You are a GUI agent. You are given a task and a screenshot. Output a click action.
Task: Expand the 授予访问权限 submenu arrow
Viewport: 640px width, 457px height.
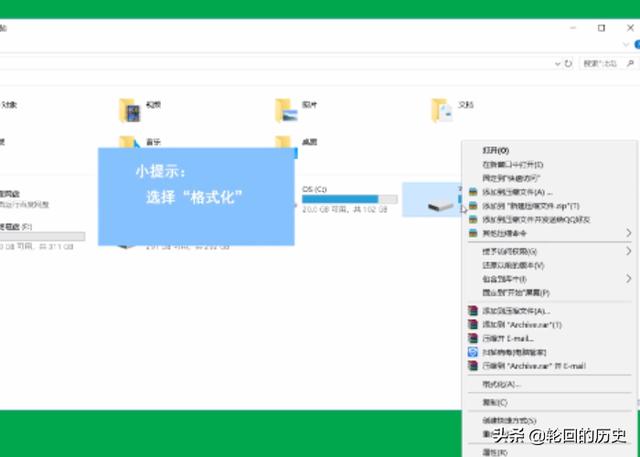(x=629, y=251)
